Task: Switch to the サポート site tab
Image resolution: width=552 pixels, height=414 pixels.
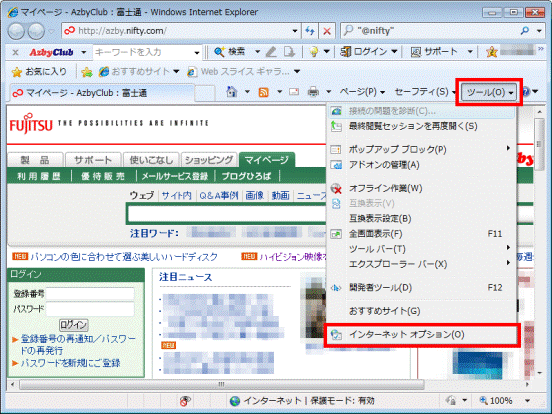Action: [93, 160]
